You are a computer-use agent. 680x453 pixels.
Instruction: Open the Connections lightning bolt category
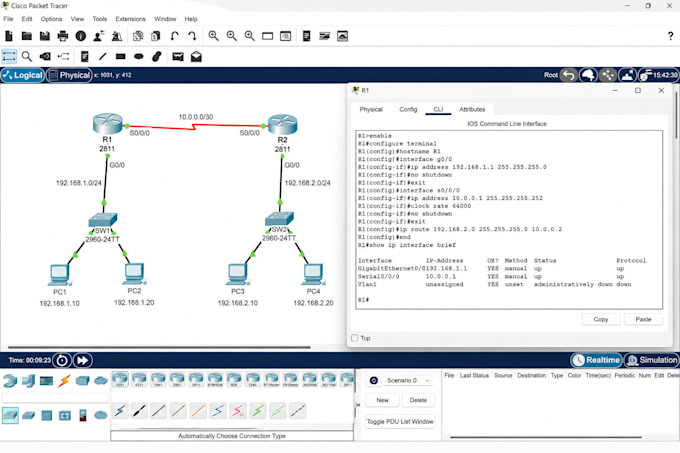point(64,381)
